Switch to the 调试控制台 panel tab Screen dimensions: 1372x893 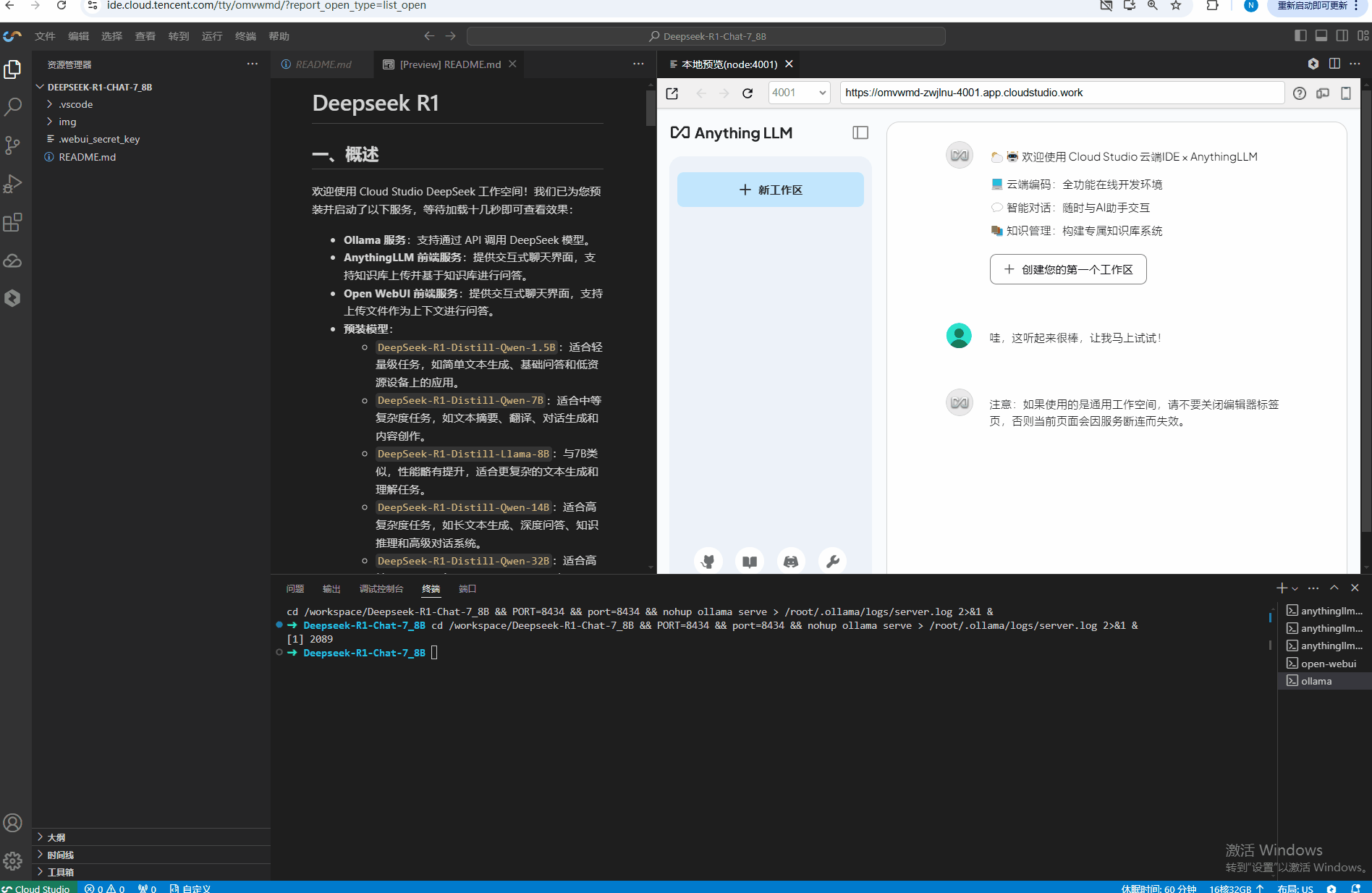point(381,589)
